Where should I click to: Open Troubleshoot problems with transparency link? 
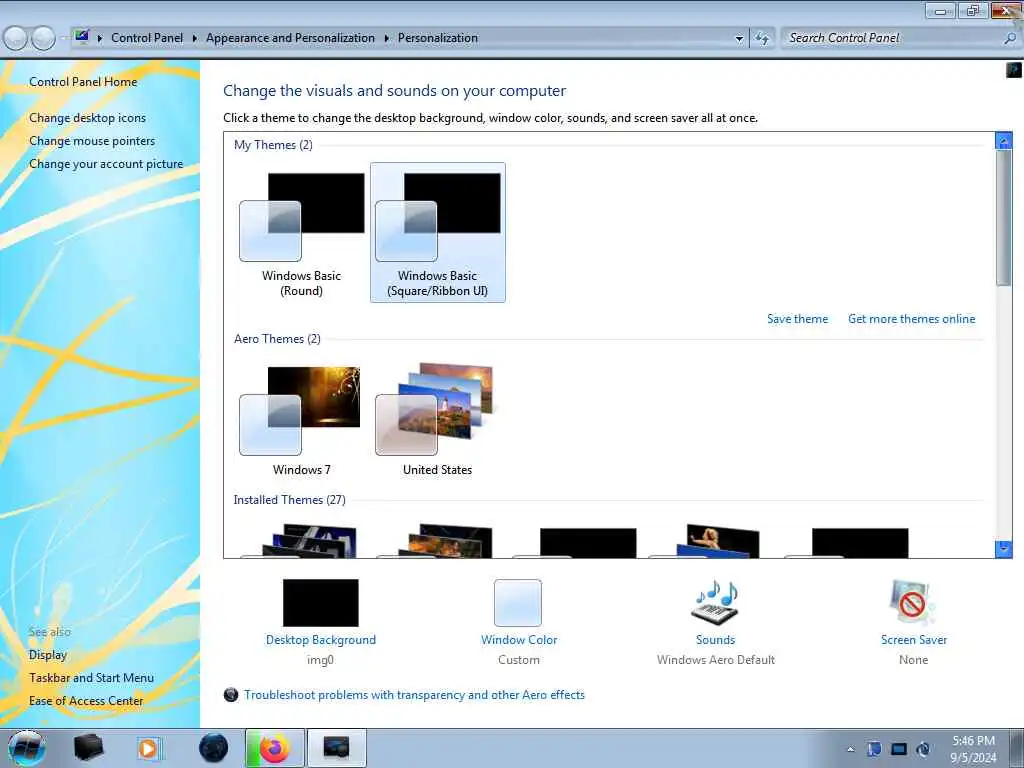click(x=414, y=695)
